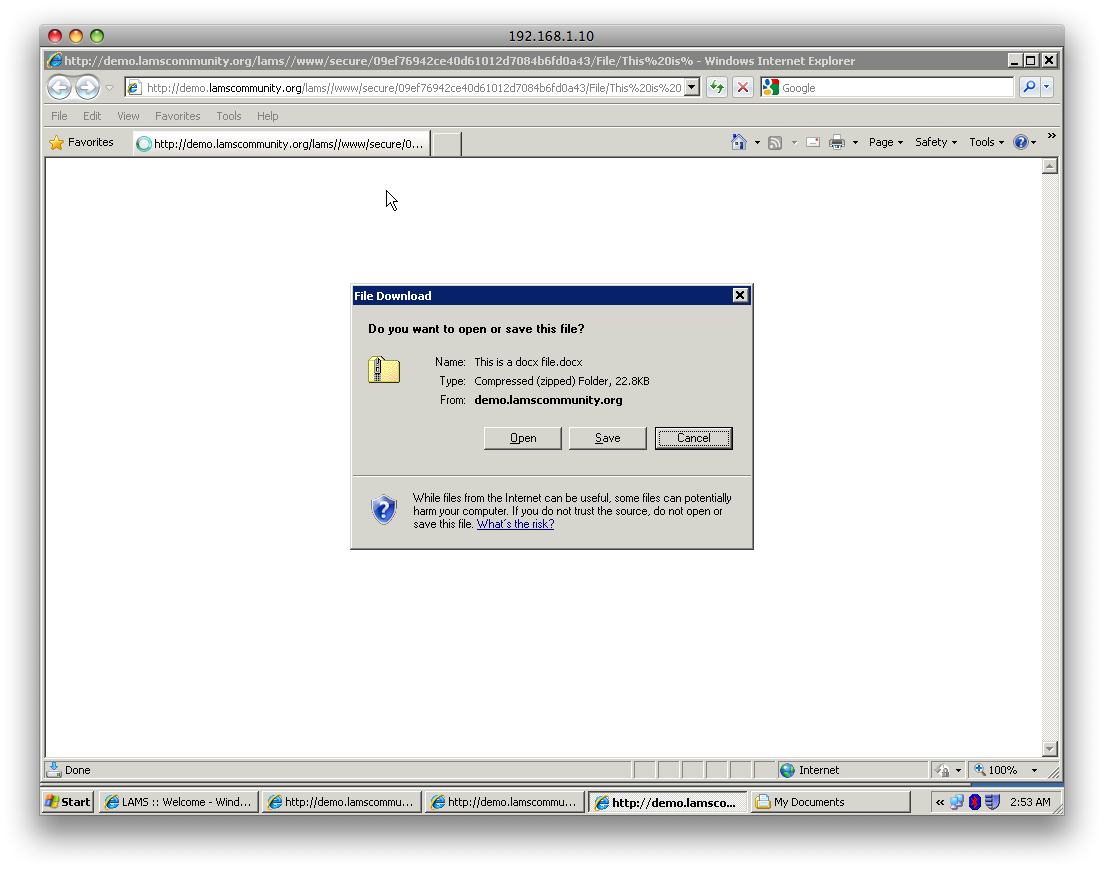Expand the zoom level 100% dropdown
This screenshot has width=1104, height=870.
click(x=1034, y=770)
